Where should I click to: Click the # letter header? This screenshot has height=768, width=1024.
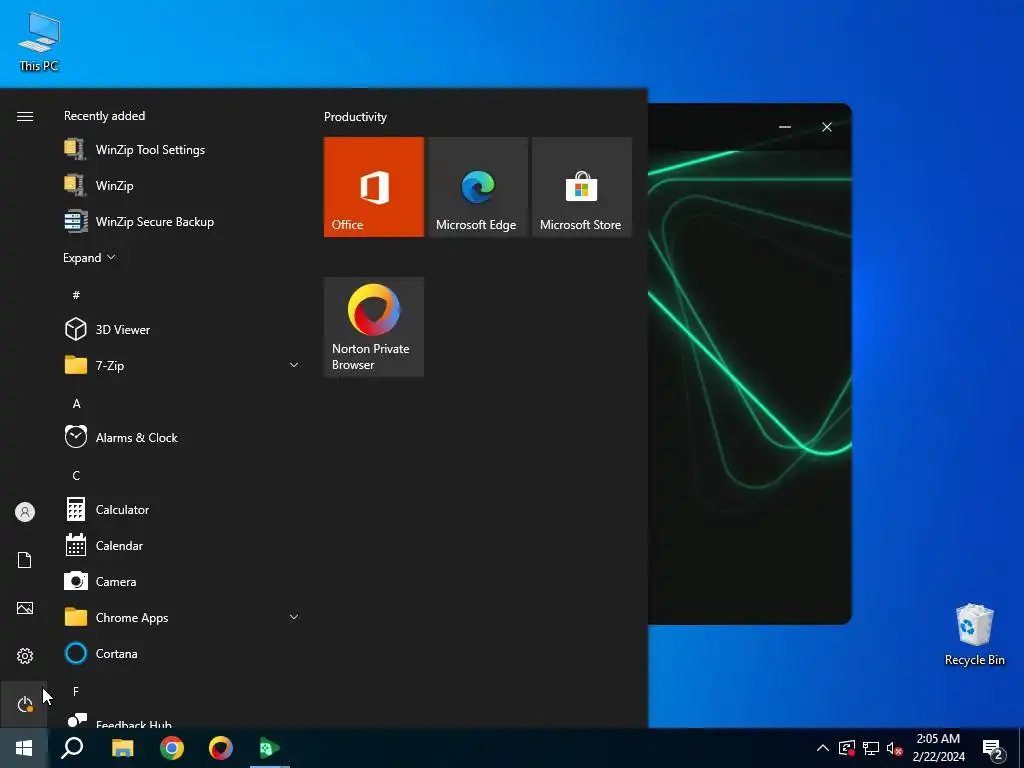[x=76, y=295]
